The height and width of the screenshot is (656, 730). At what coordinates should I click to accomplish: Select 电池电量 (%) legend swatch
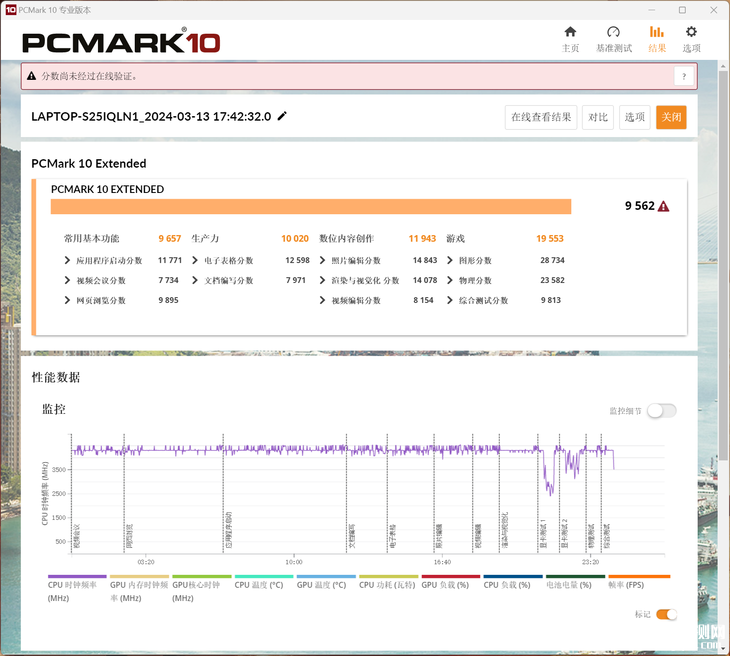pos(575,576)
